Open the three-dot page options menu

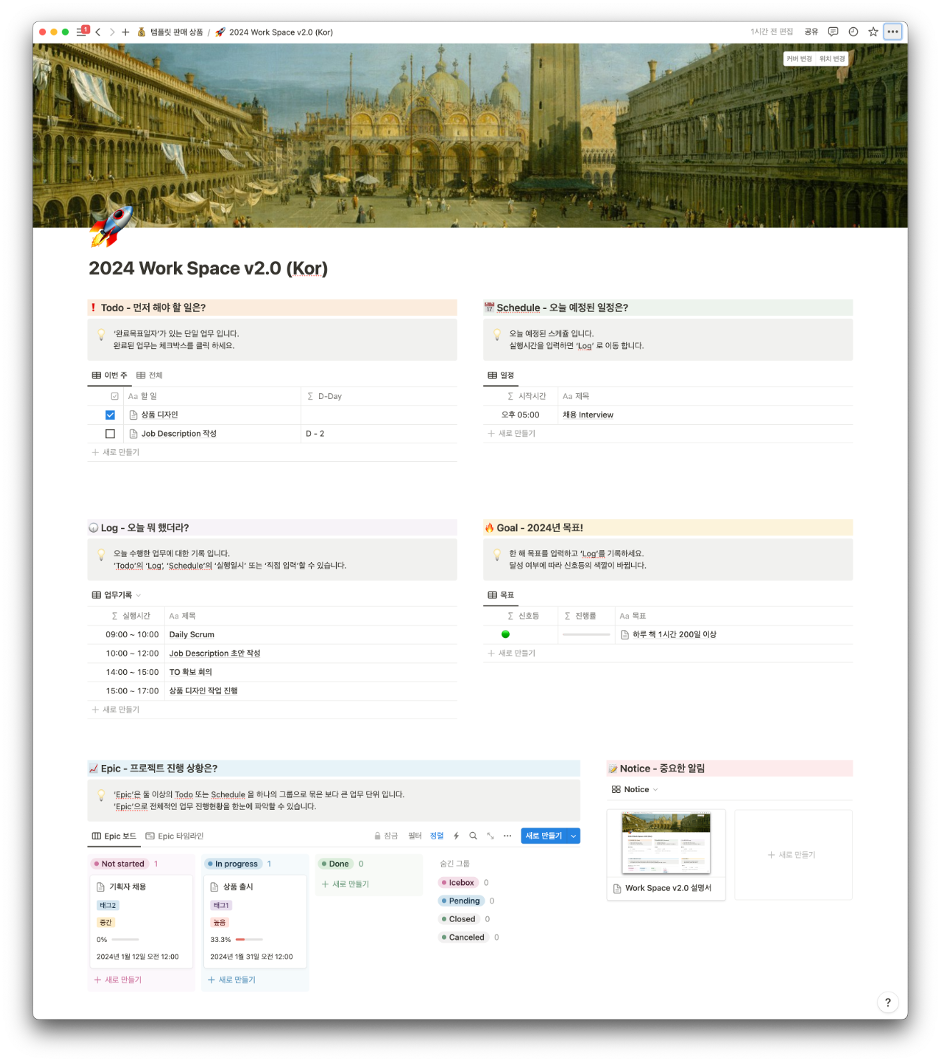[x=893, y=32]
